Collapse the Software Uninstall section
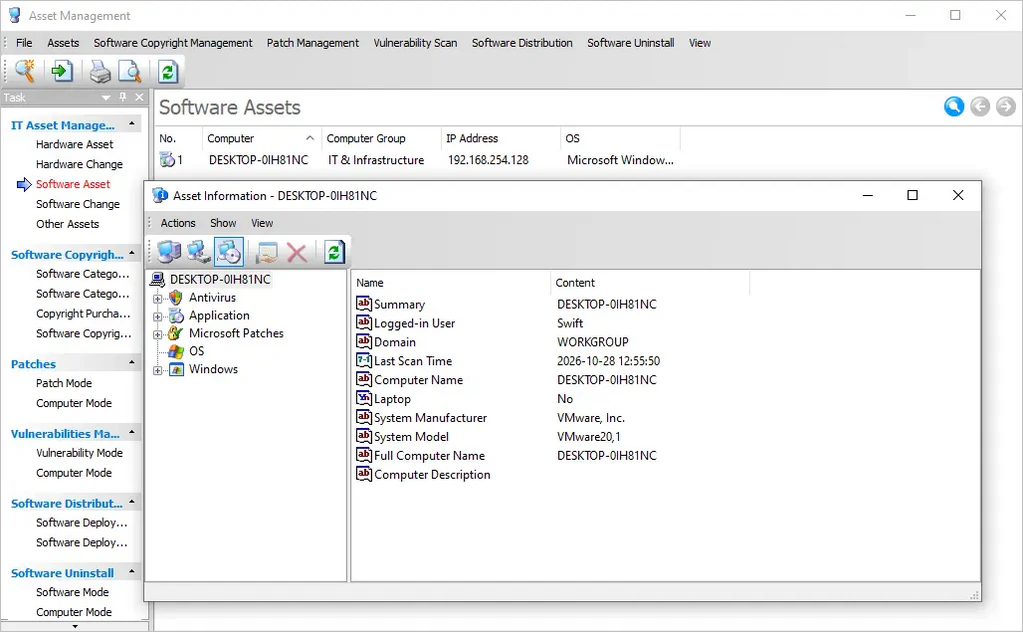The height and width of the screenshot is (632, 1023). click(x=132, y=572)
